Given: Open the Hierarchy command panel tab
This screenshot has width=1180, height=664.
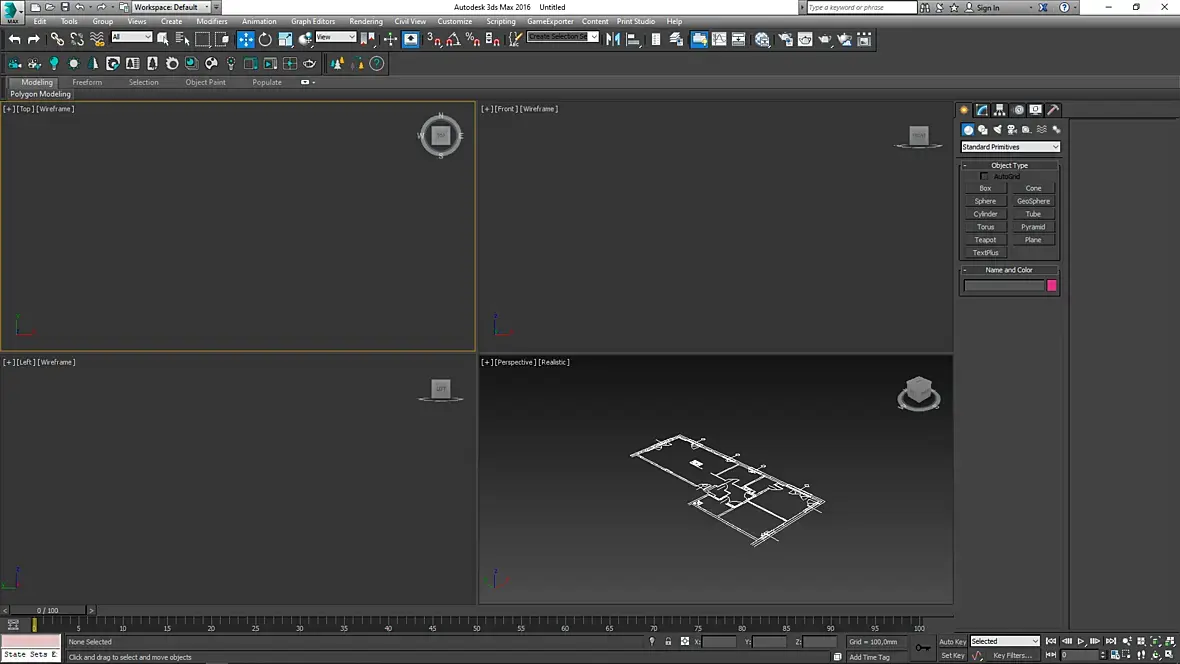Looking at the screenshot, I should click(x=1000, y=110).
